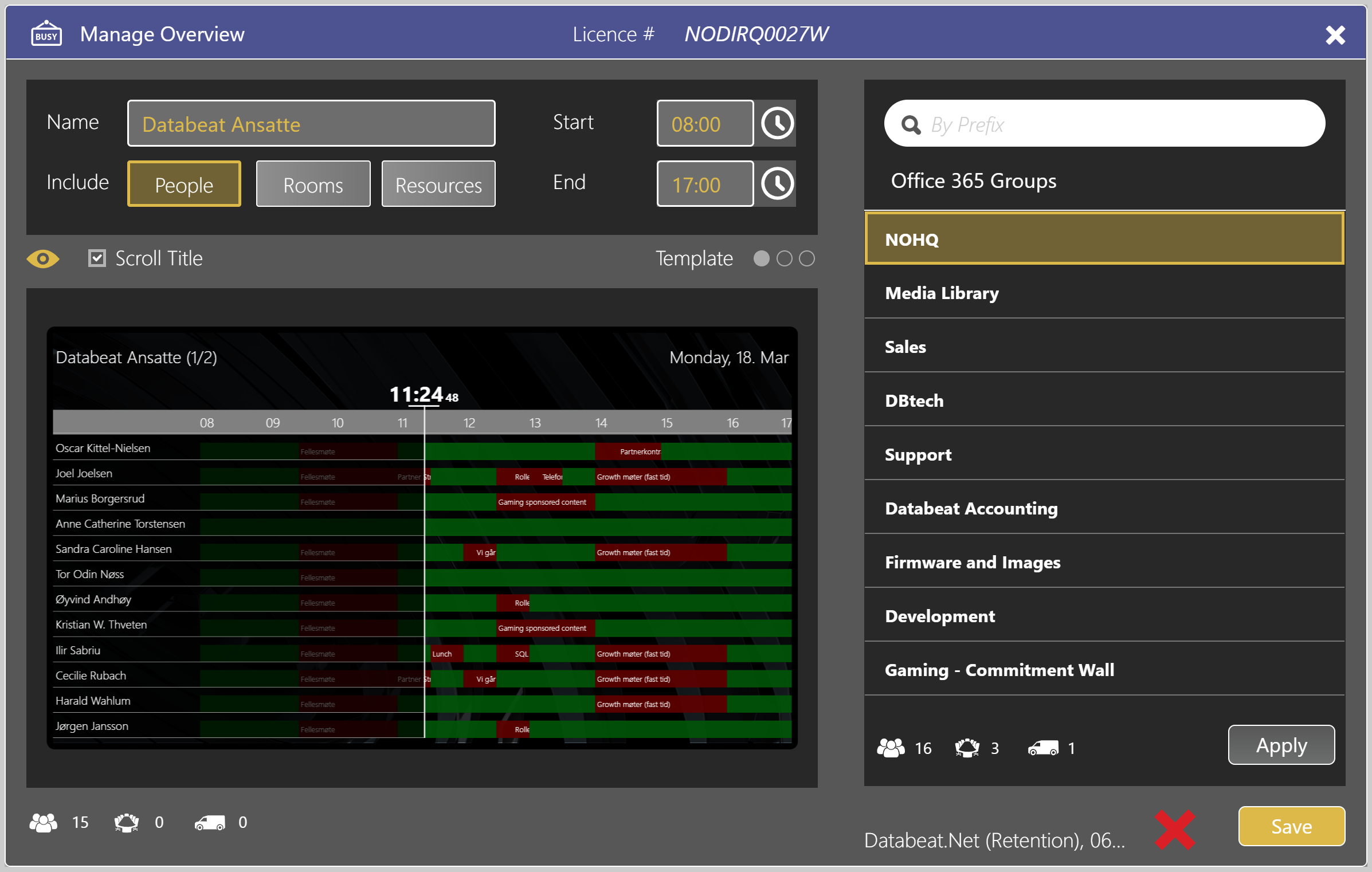Click Marius Borgersrud row name

100,498
